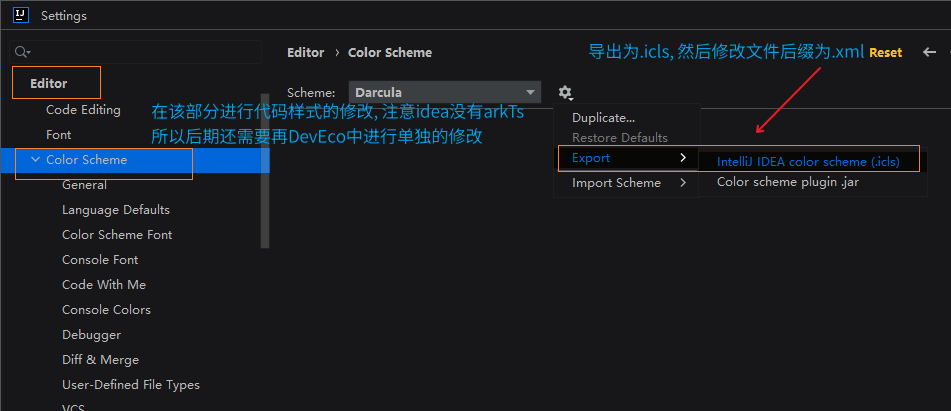Open Font settings in the tree
Image resolution: width=951 pixels, height=411 pixels.
coord(58,135)
